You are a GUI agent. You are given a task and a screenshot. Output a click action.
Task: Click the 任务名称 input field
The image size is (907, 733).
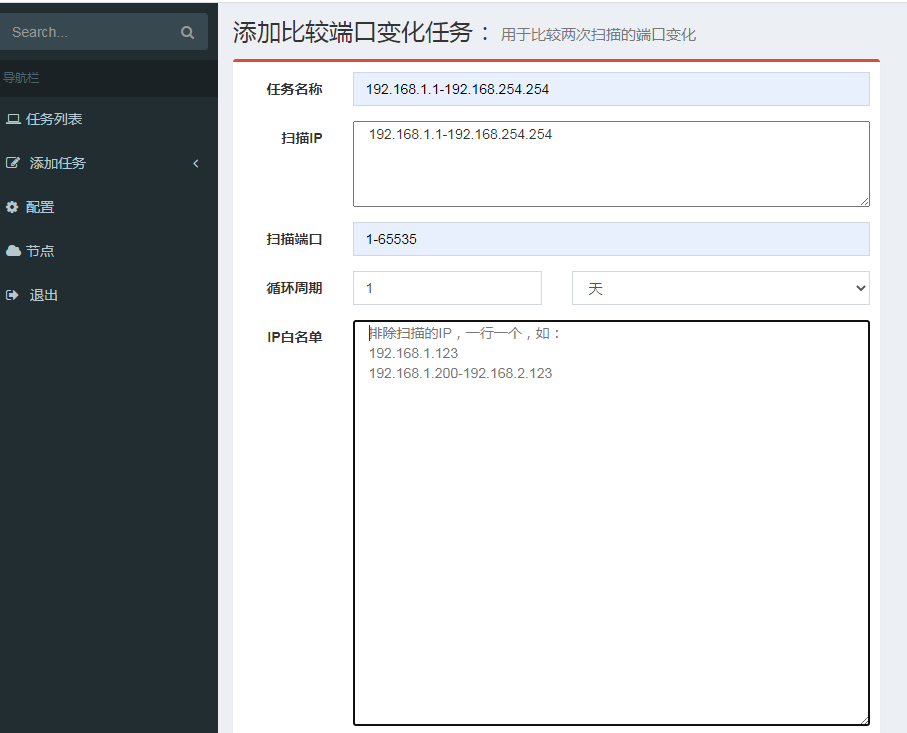point(611,89)
